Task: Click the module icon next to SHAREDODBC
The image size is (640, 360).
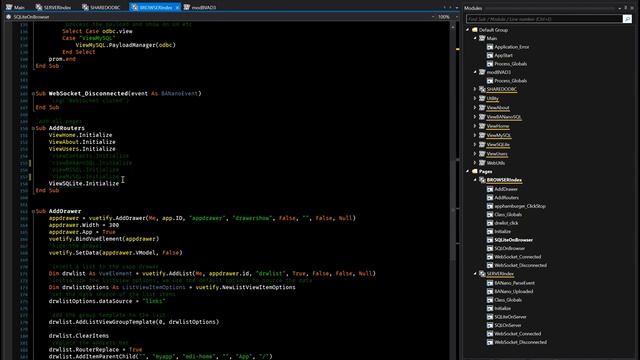Action: click(x=482, y=89)
